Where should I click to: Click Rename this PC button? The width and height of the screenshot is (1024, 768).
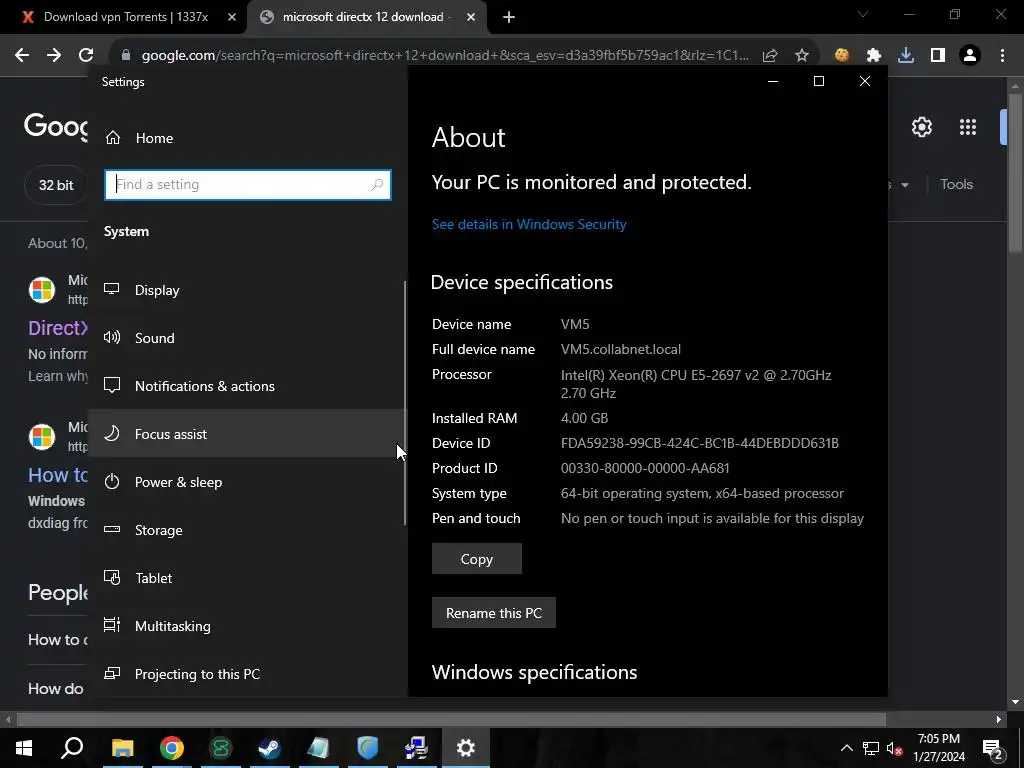click(494, 613)
